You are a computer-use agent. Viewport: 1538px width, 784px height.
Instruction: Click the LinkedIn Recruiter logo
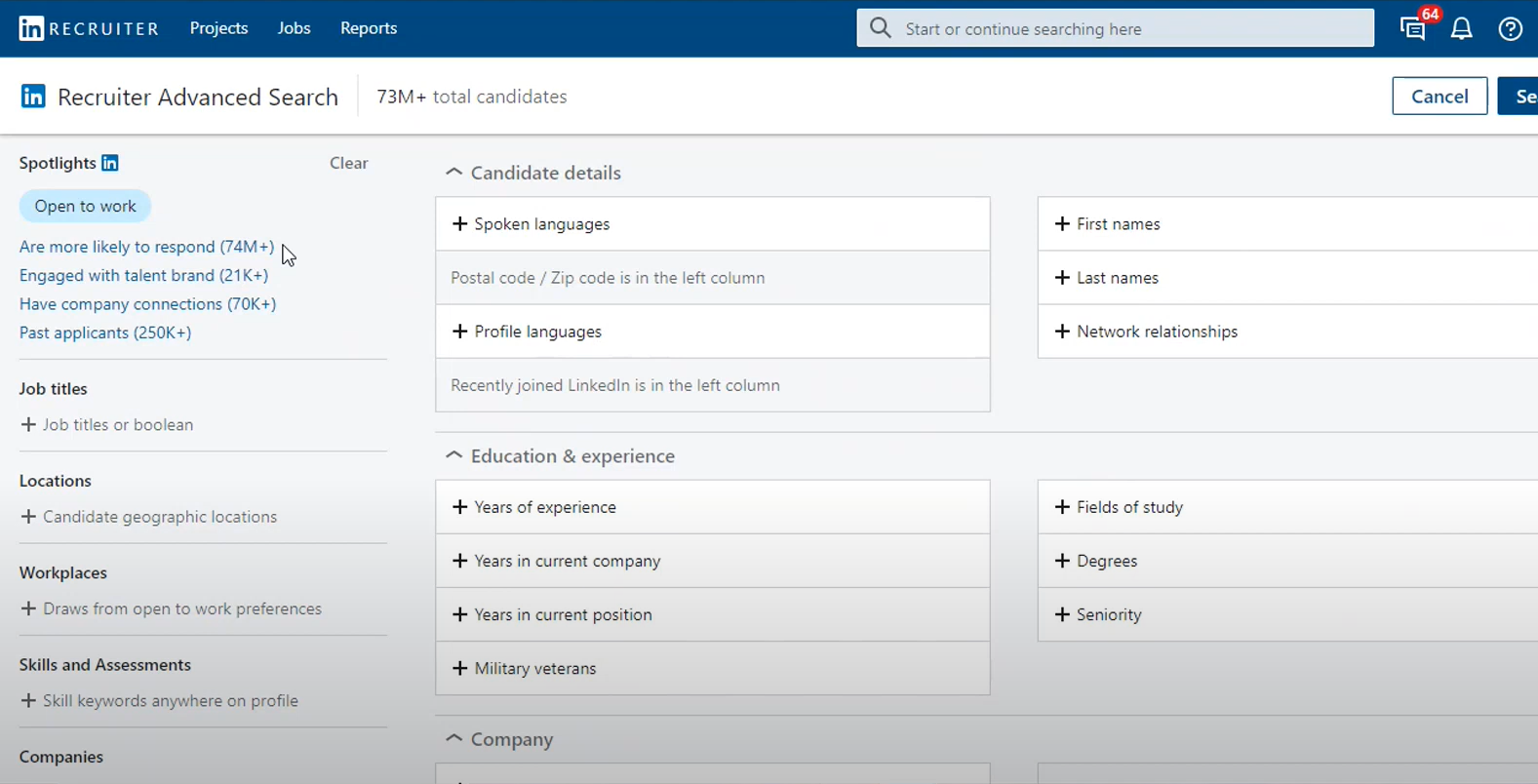click(89, 28)
